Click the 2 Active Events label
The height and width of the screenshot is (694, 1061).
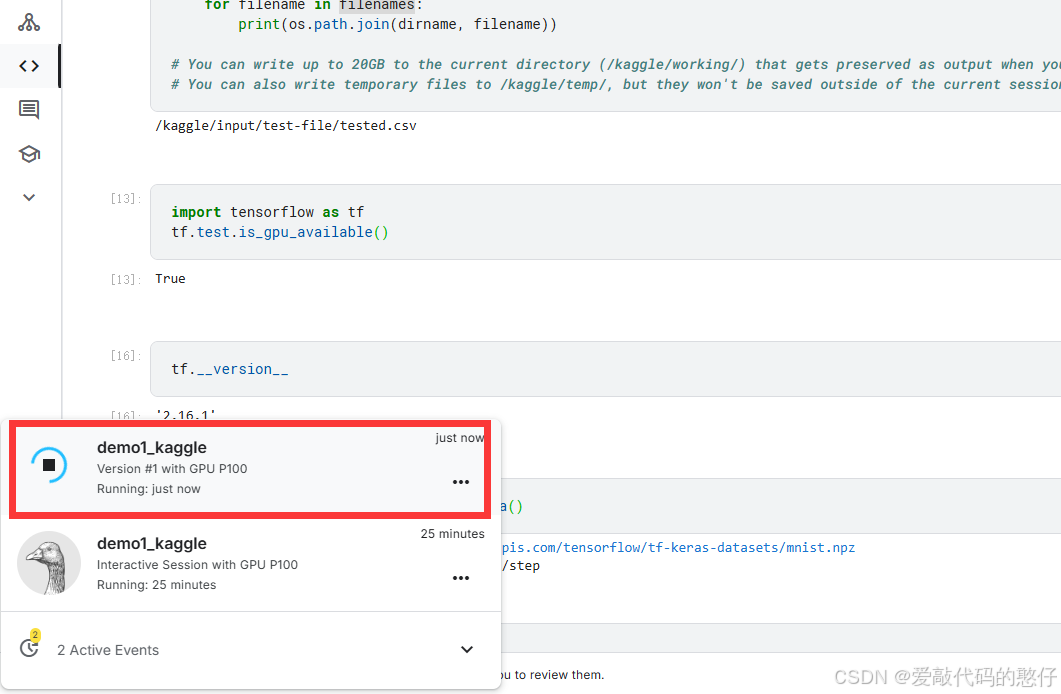point(107,649)
